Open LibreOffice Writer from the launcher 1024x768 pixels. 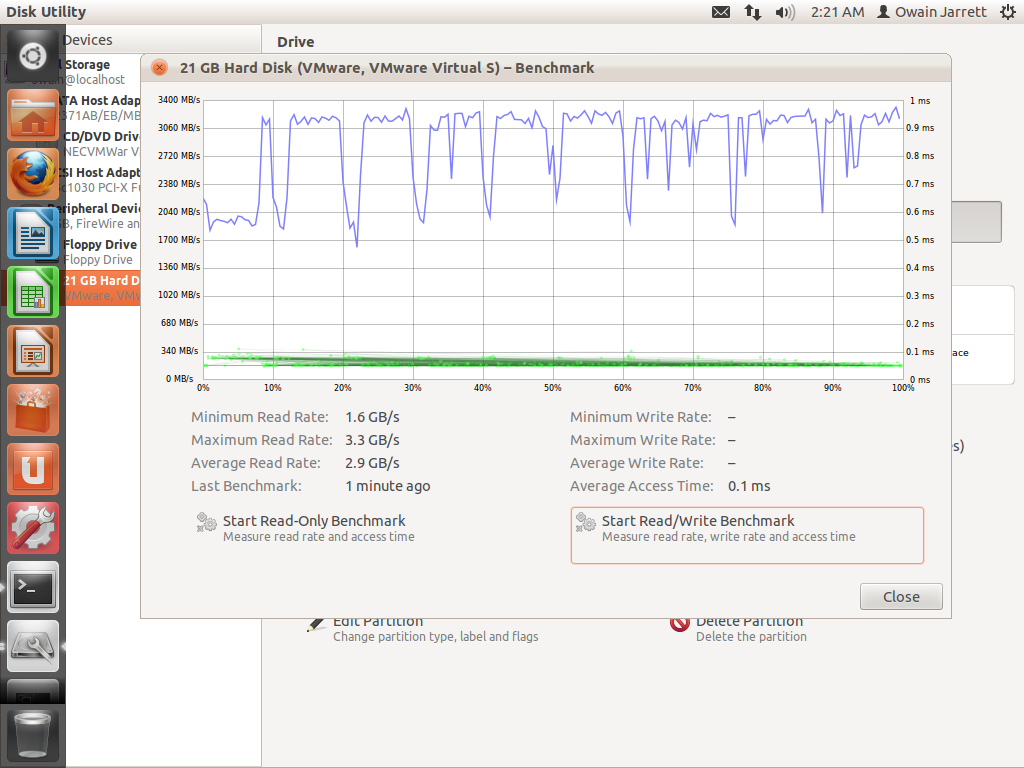click(33, 233)
